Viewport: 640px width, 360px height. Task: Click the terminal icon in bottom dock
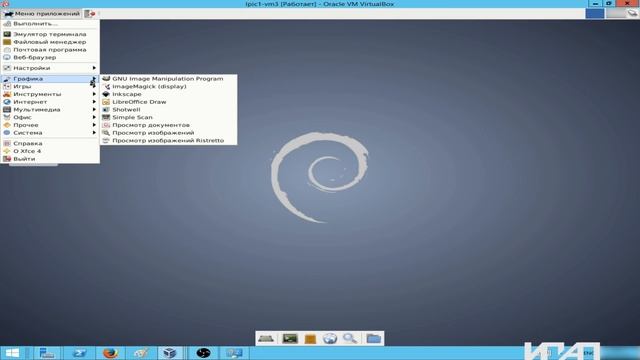[290, 338]
